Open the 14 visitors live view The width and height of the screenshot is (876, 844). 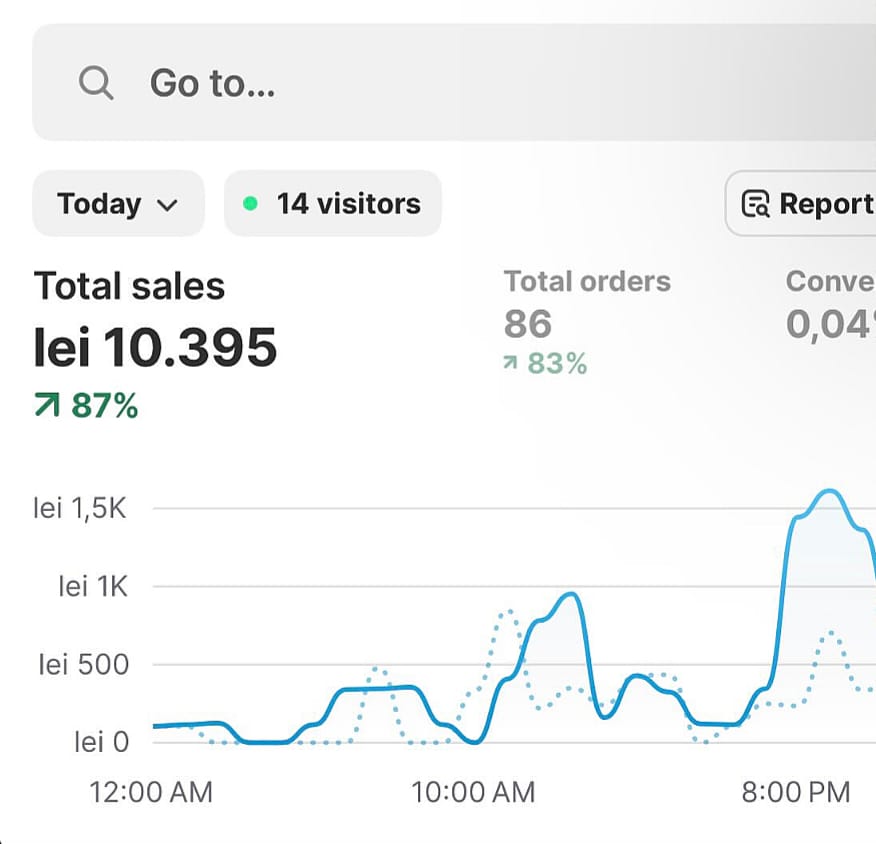point(333,204)
